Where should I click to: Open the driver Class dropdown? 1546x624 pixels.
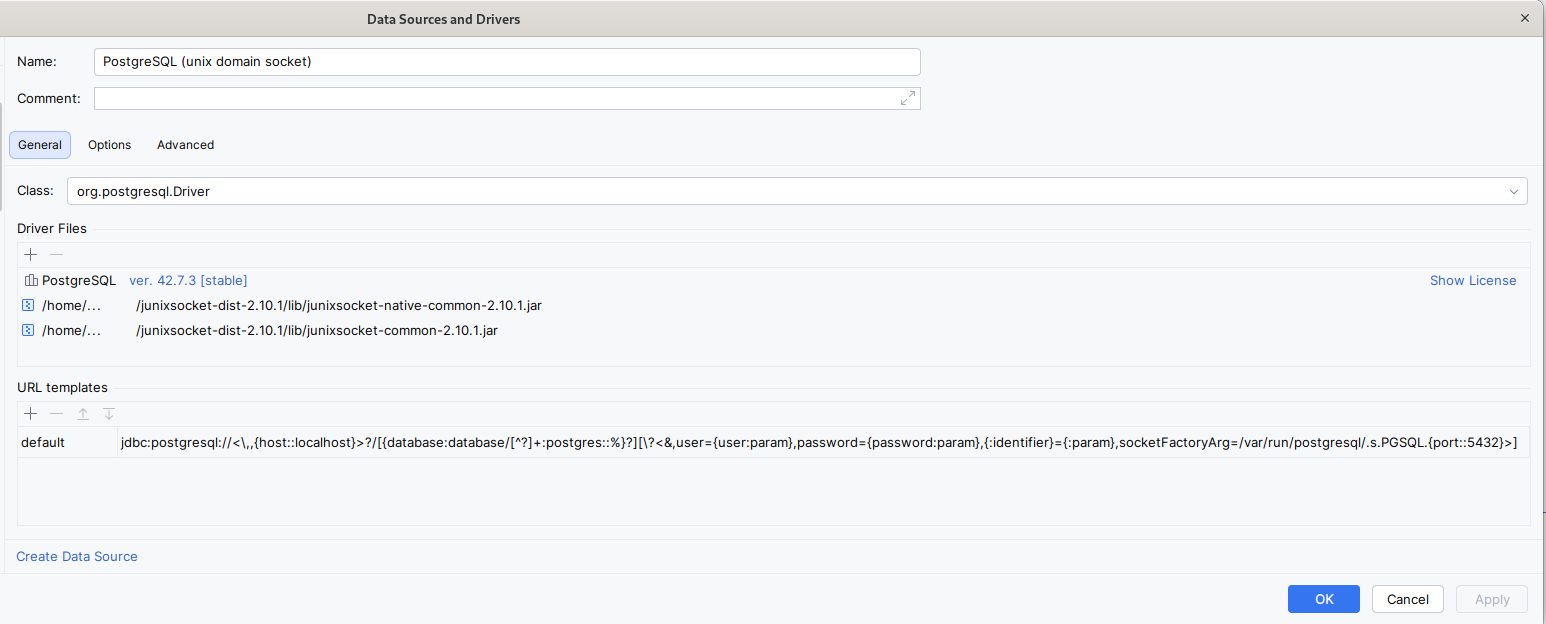(1516, 191)
